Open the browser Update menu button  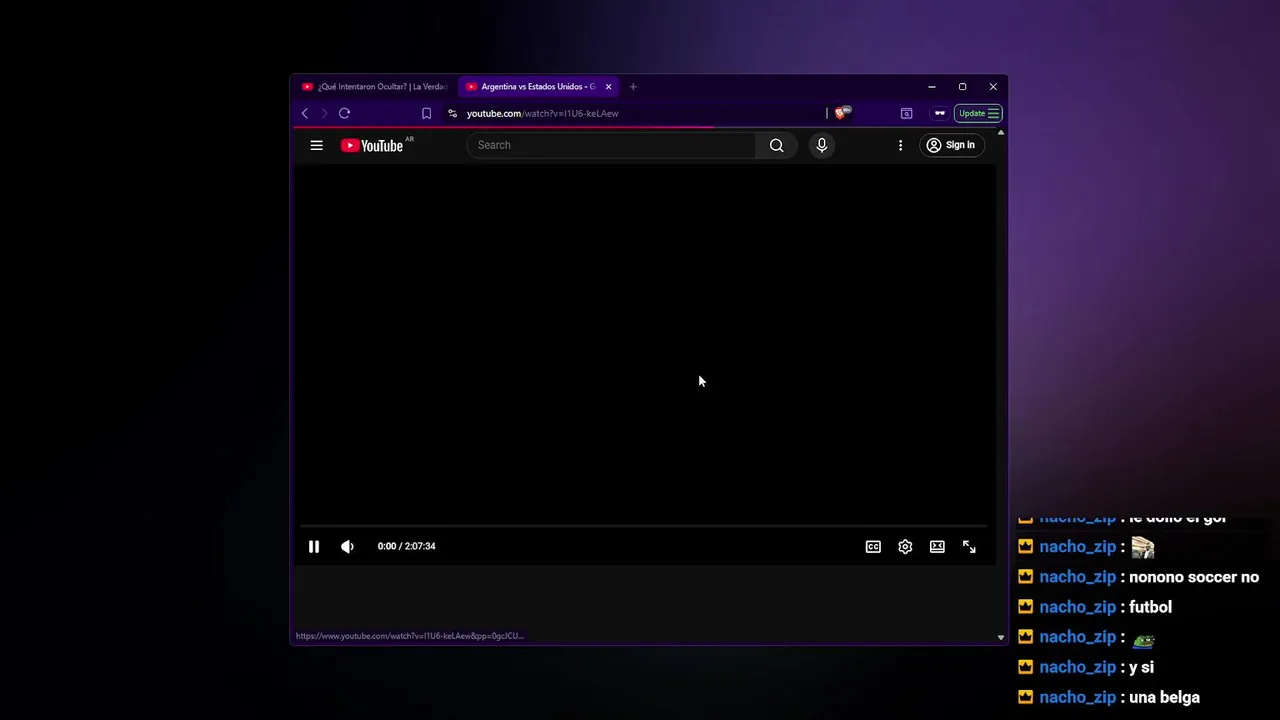pos(979,113)
